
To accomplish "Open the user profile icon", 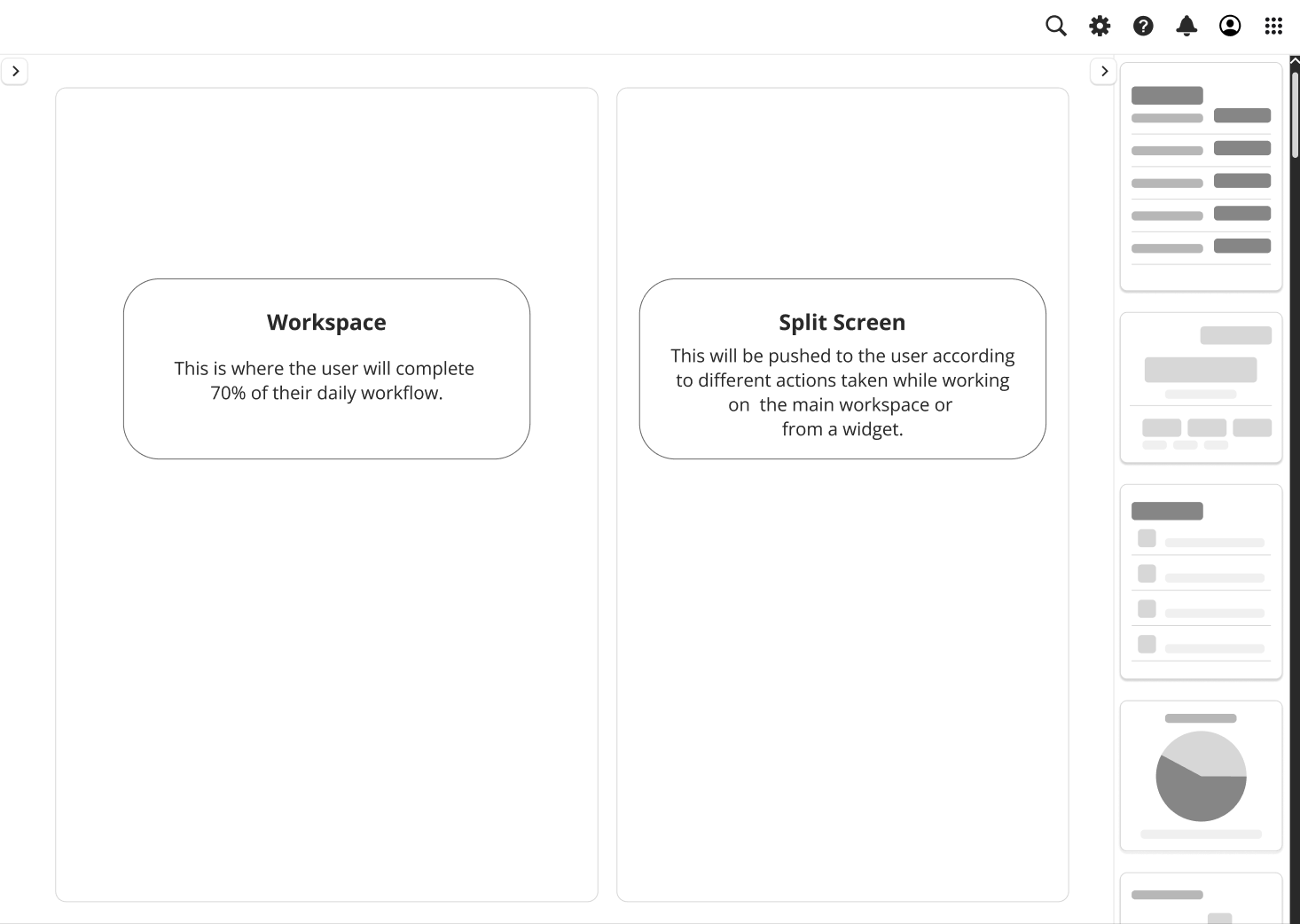I will coord(1230,26).
